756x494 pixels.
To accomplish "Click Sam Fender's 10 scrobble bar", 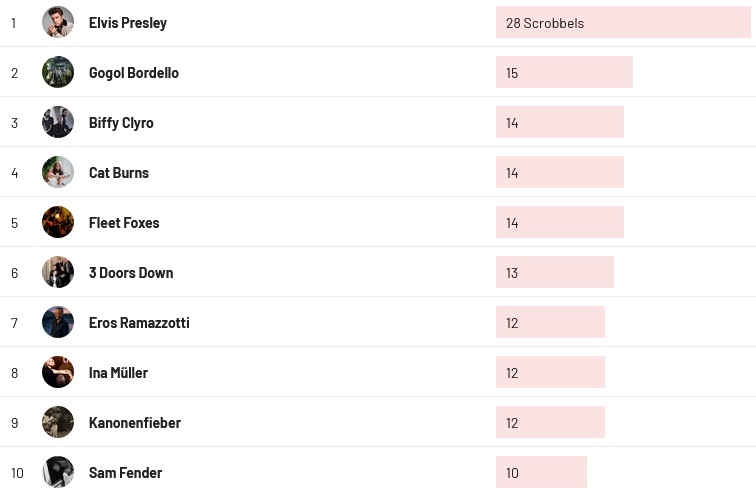I will pos(541,472).
